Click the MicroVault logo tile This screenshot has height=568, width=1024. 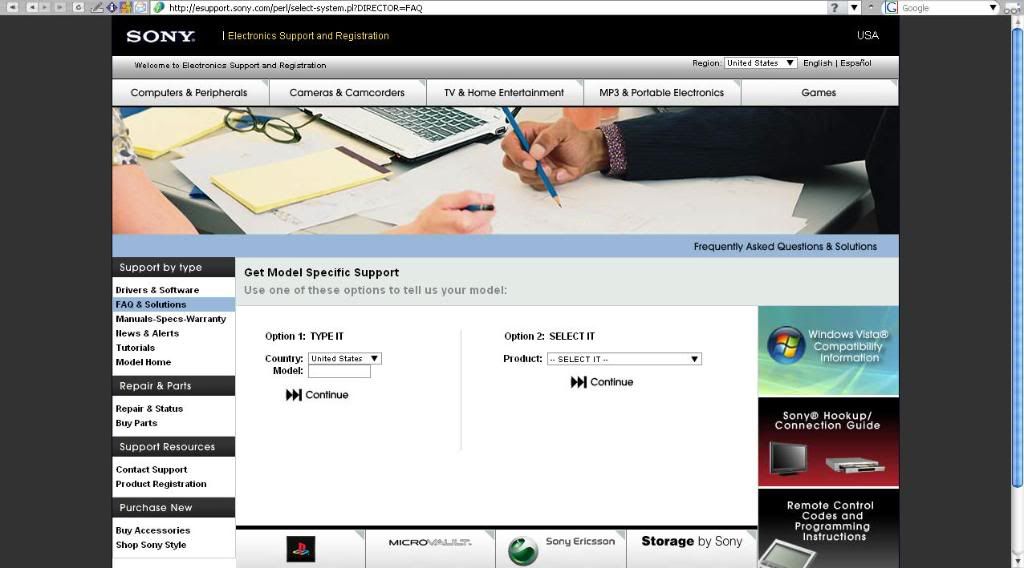430,548
